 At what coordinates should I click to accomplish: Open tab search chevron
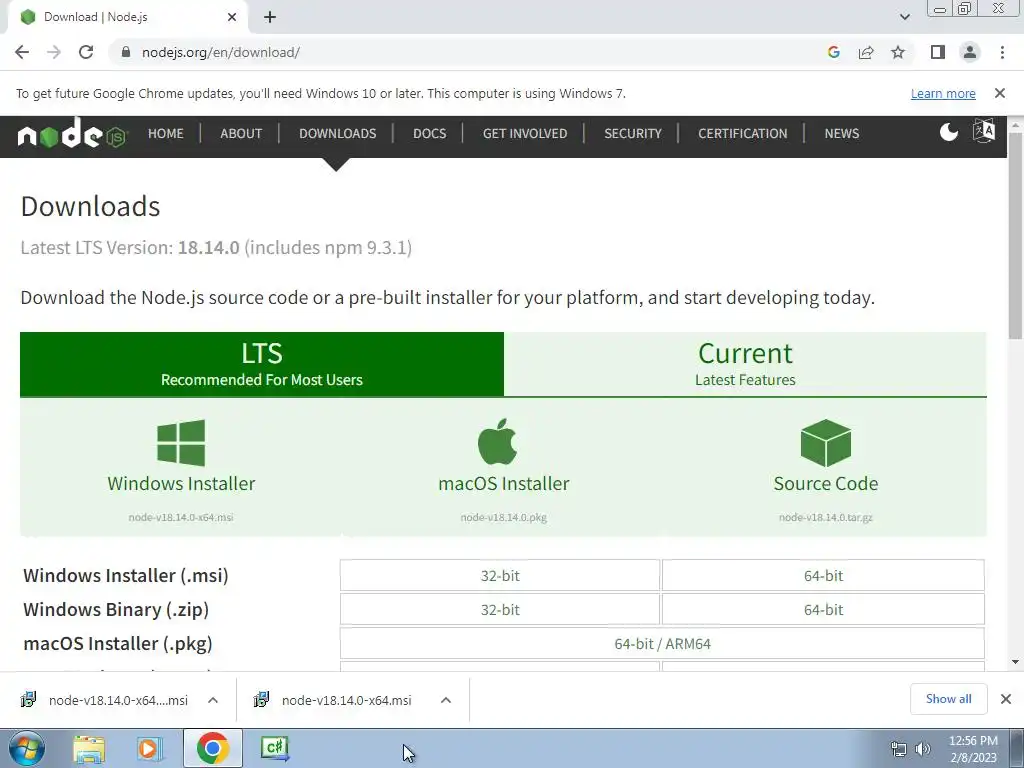[904, 17]
